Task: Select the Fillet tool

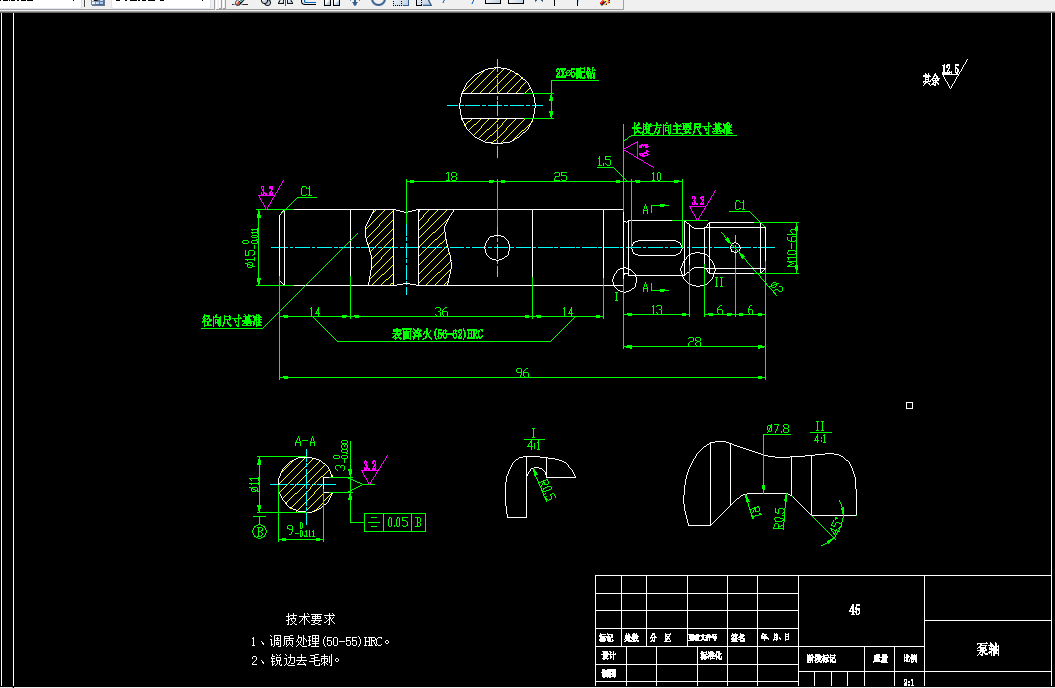Action: pyautogui.click(x=577, y=3)
